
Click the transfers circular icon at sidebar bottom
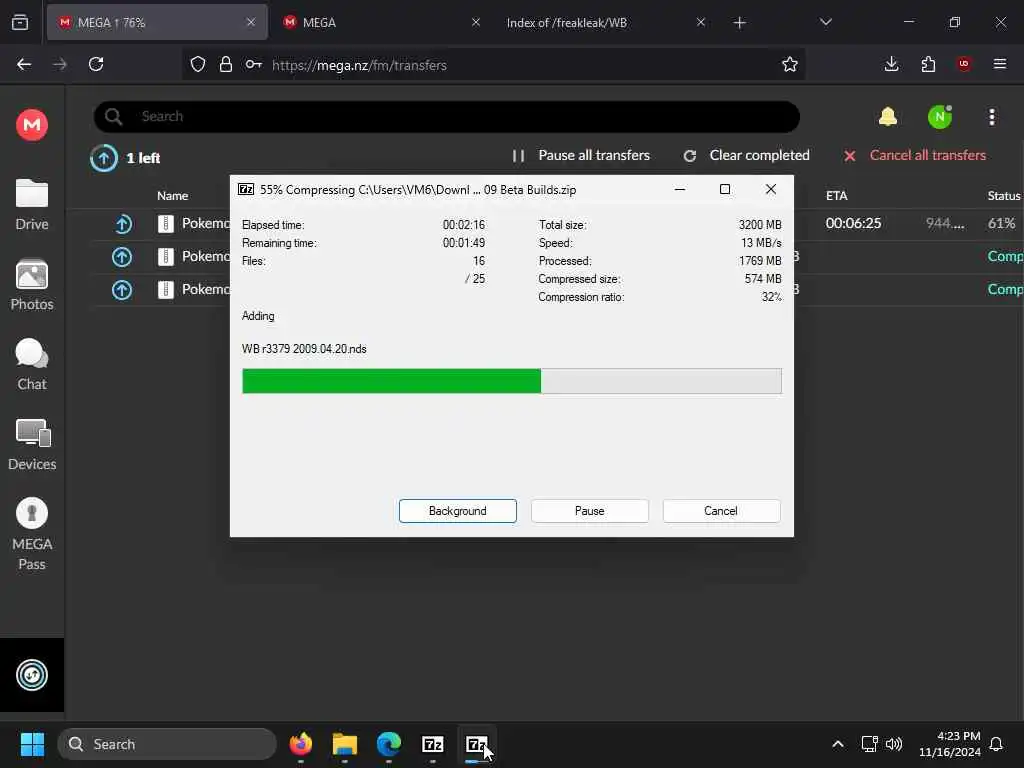[x=31, y=675]
